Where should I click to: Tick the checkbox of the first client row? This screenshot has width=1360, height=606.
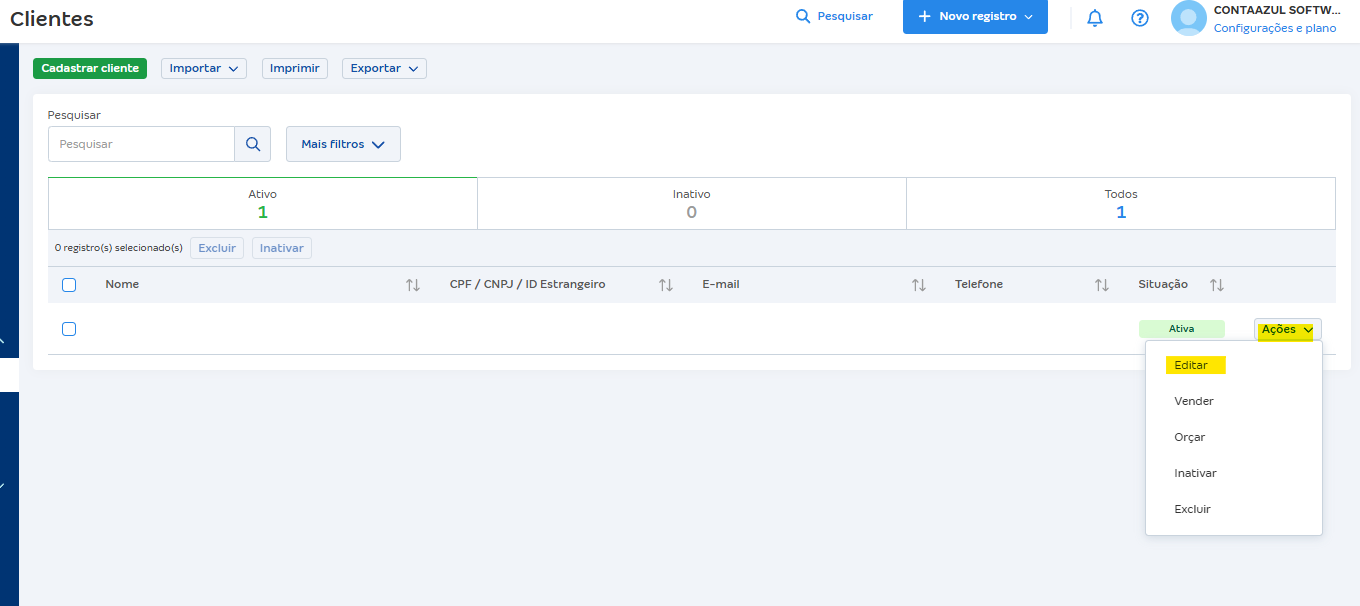(x=69, y=329)
